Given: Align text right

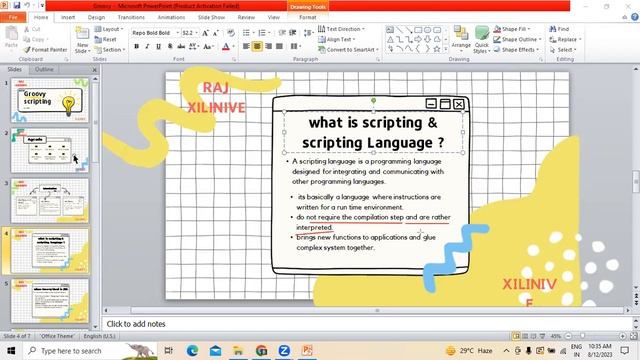Looking at the screenshot, I should (268, 46).
